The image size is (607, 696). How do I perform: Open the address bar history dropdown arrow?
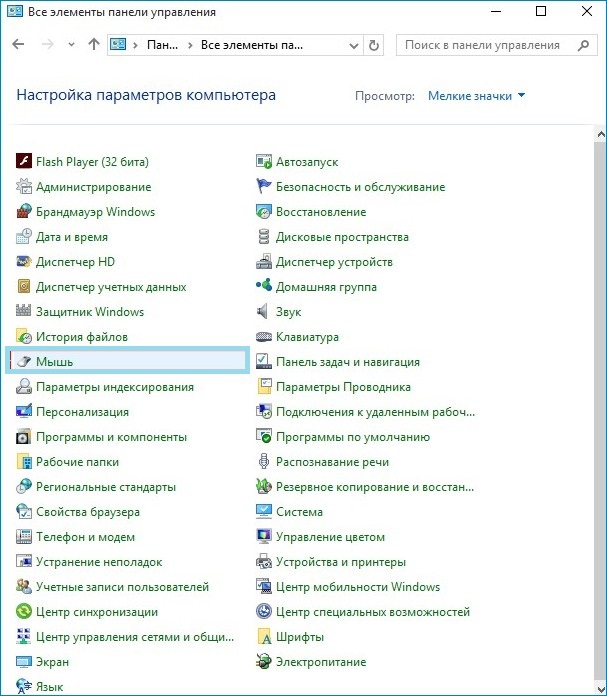coord(352,45)
